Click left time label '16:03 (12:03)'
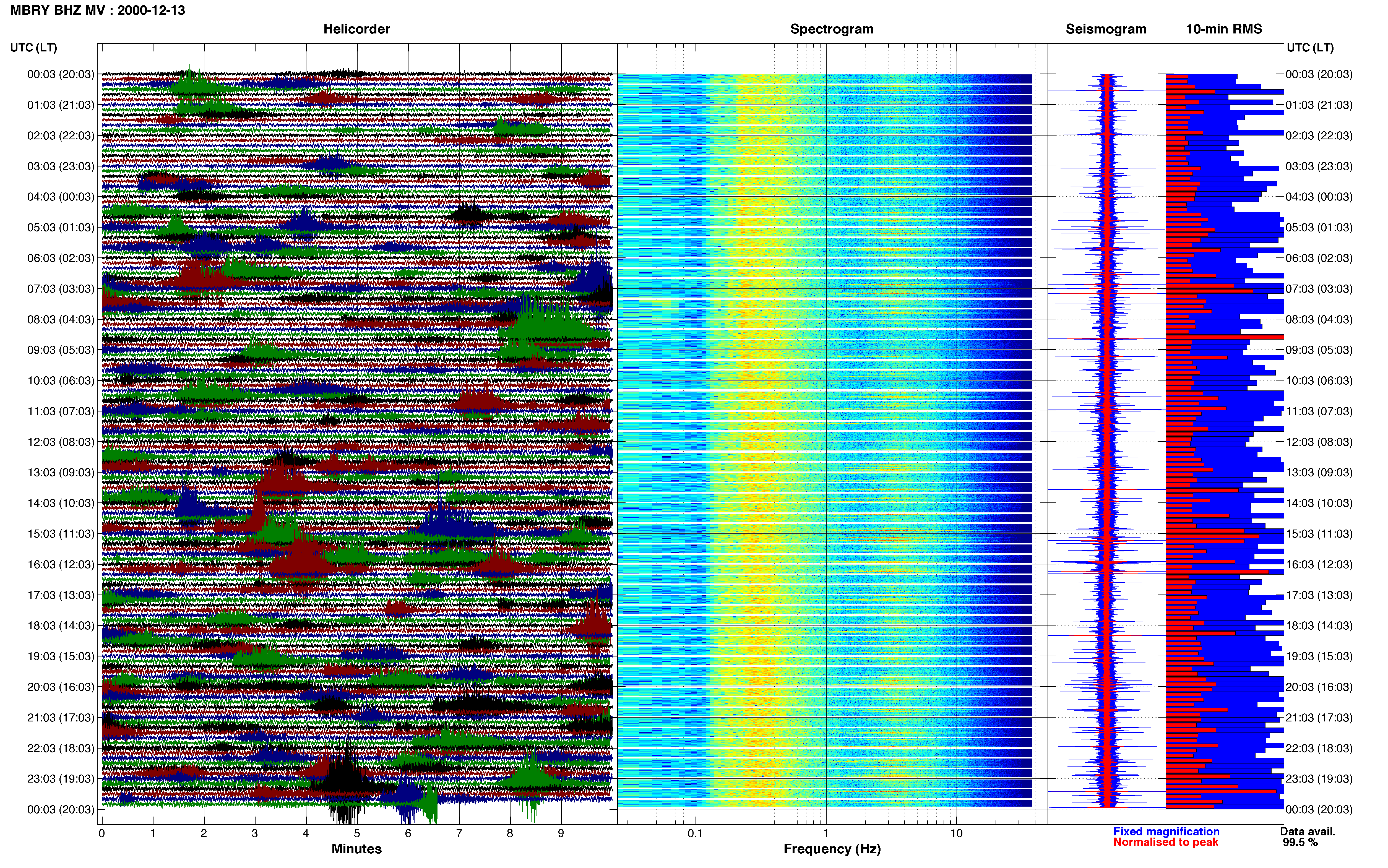This screenshot has width=1388, height=868. point(60,564)
